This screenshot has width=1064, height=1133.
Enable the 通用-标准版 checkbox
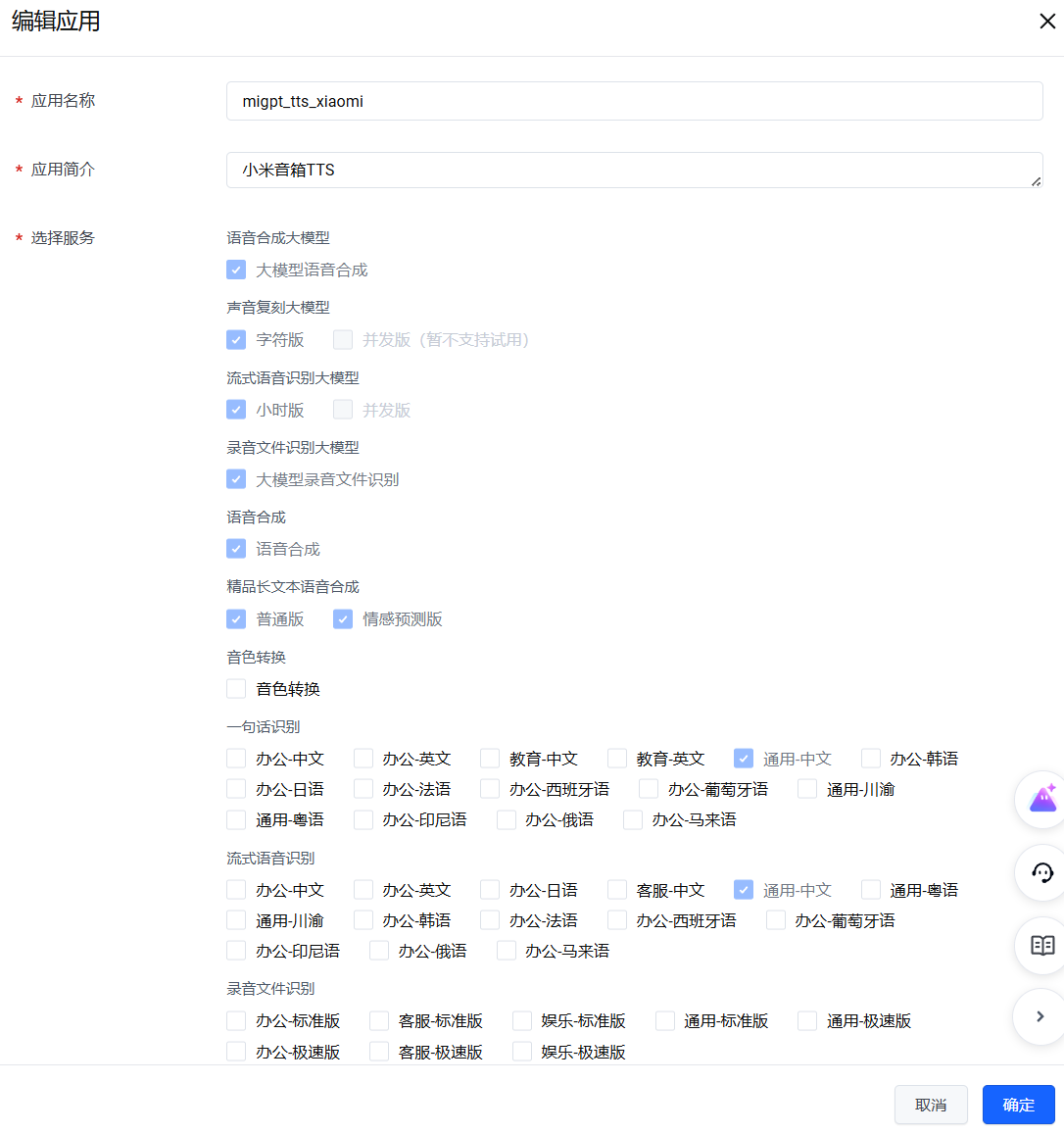tap(664, 1021)
